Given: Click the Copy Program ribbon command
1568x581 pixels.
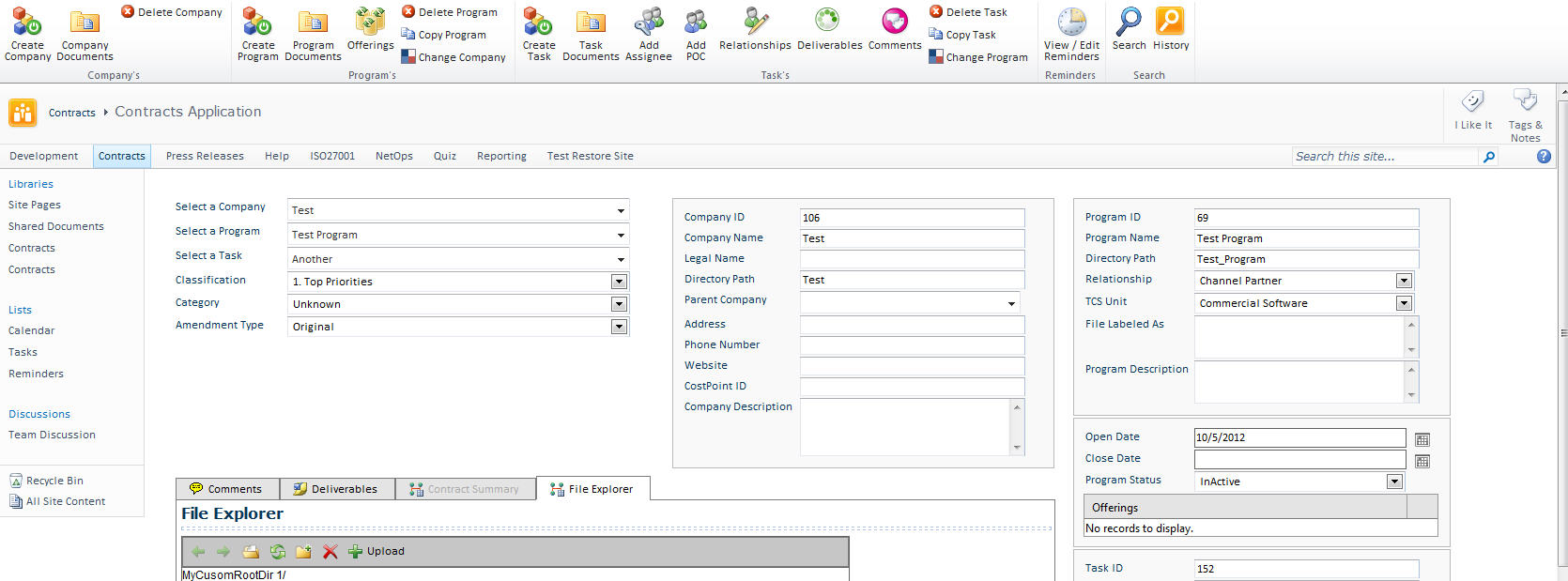Looking at the screenshot, I should [x=444, y=35].
